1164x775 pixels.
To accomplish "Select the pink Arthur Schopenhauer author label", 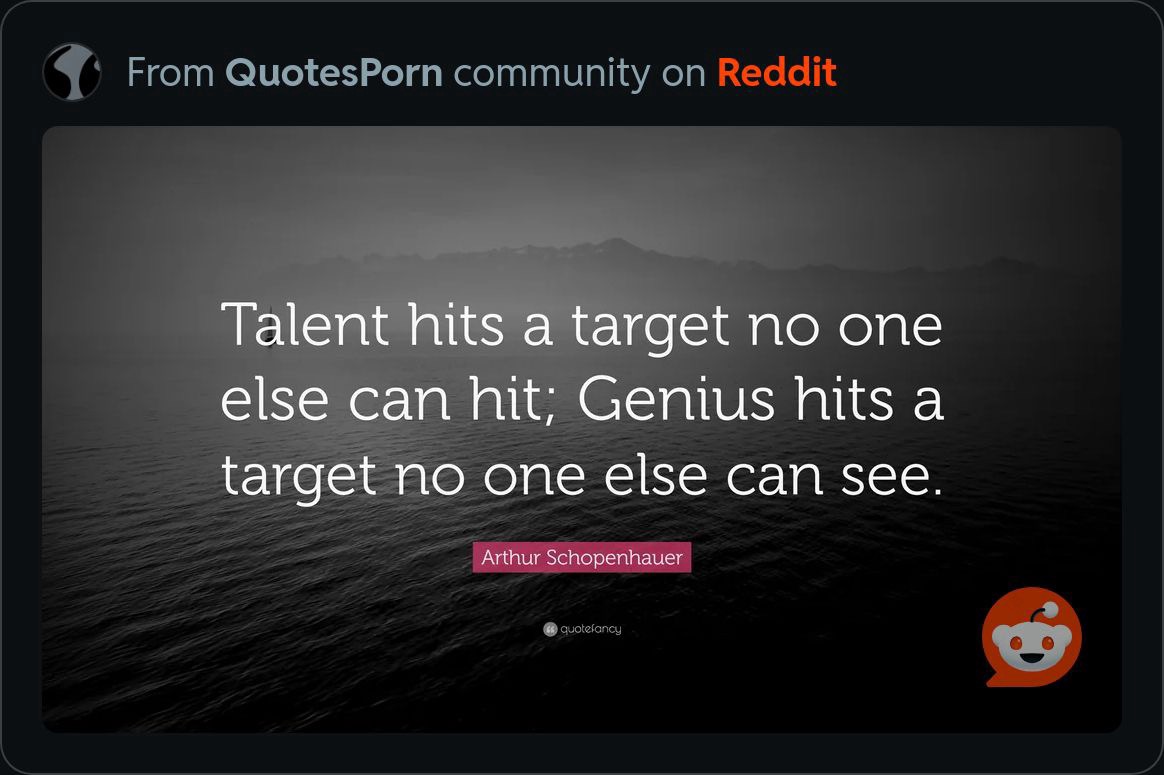I will (x=582, y=557).
